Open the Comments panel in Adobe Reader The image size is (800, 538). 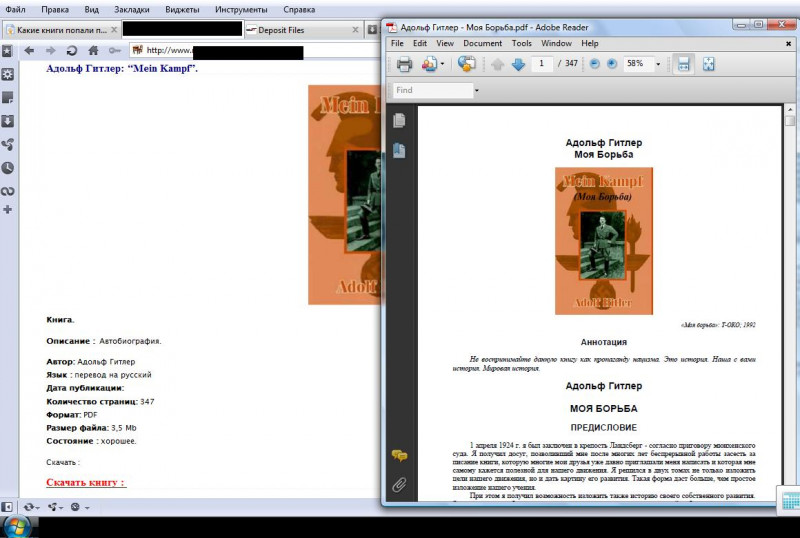point(399,455)
